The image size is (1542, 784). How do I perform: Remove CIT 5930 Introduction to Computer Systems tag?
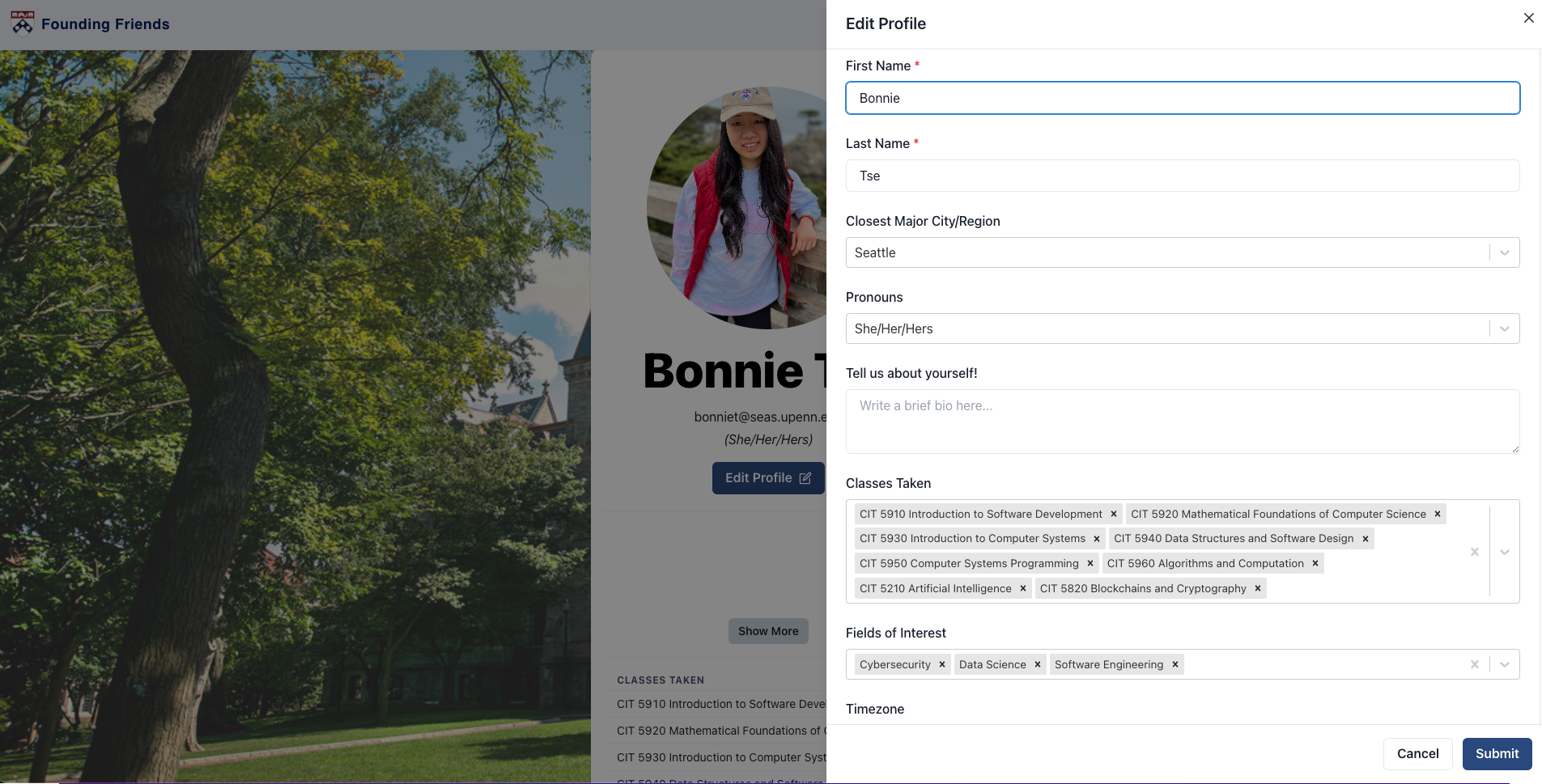1097,539
